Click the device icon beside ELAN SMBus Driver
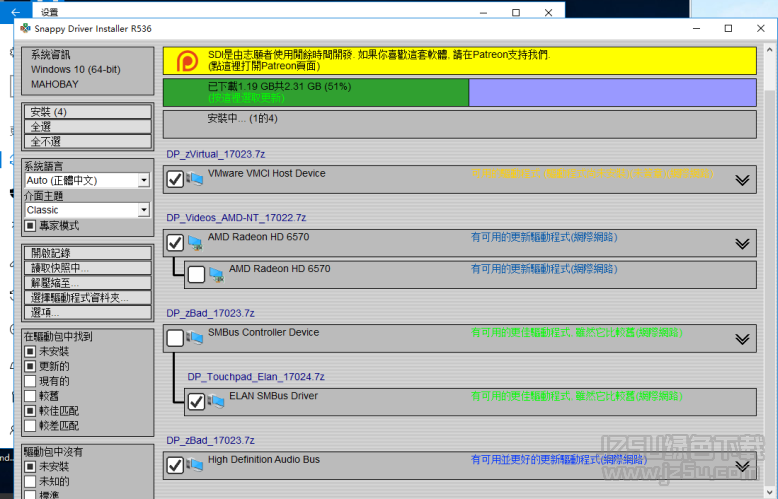778x499 pixels. point(216,401)
